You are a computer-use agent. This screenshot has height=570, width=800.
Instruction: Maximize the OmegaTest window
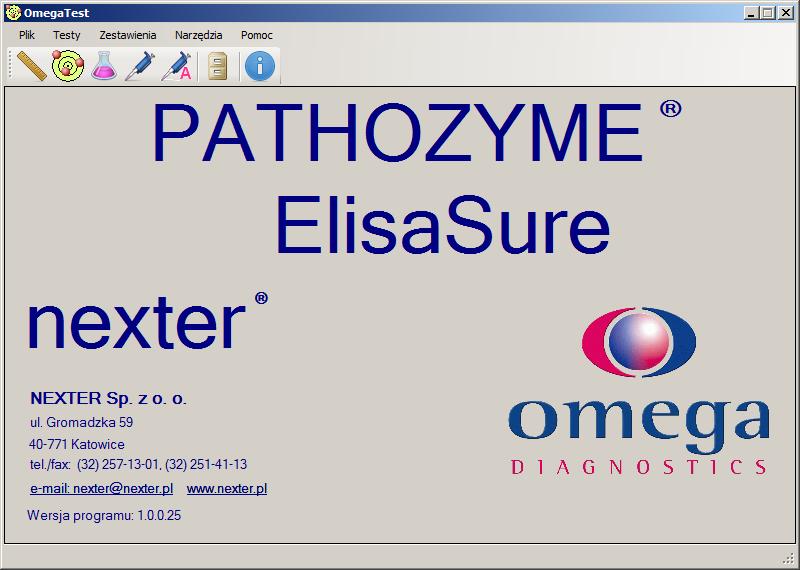(768, 13)
